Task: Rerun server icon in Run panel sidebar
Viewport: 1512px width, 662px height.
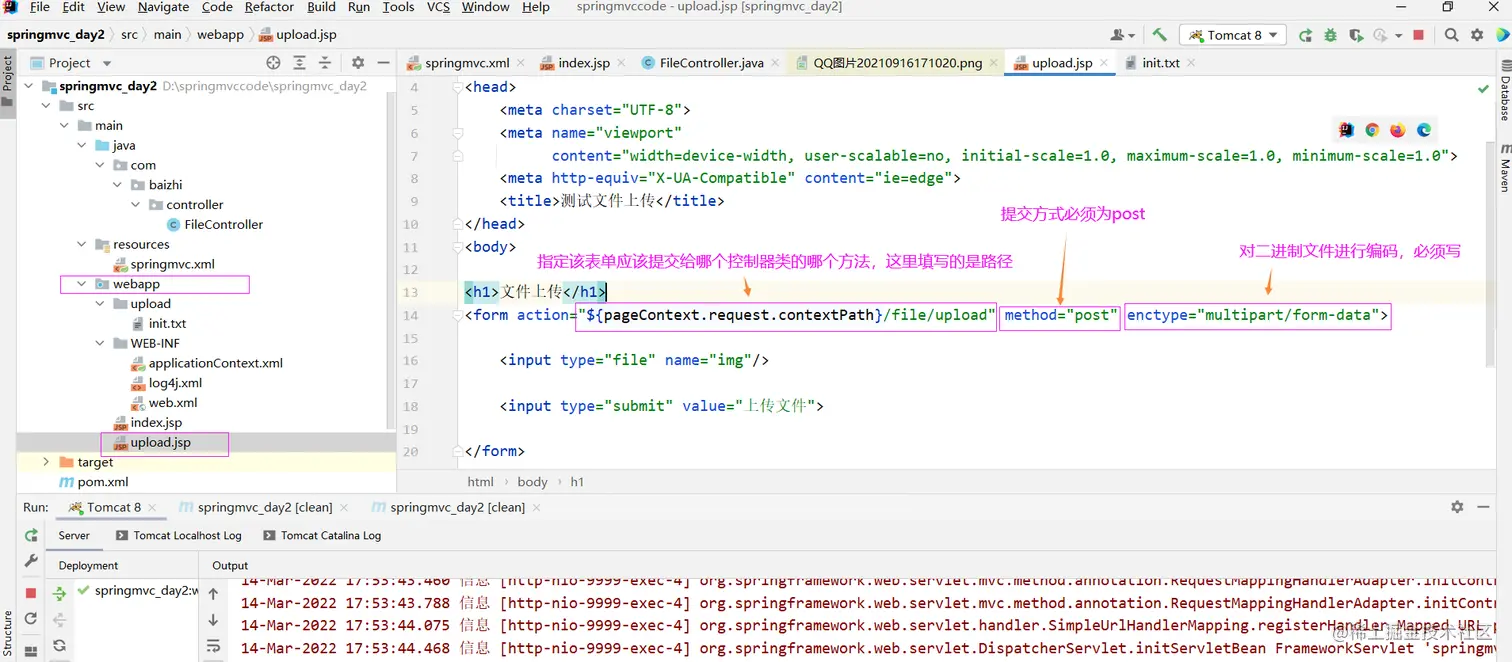Action: tap(31, 536)
